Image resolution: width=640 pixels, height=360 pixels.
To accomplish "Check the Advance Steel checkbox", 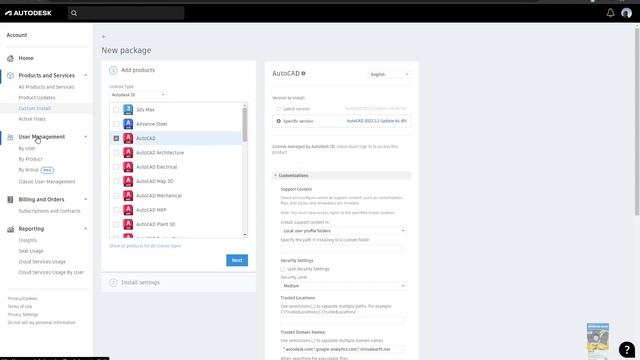I will tap(116, 124).
